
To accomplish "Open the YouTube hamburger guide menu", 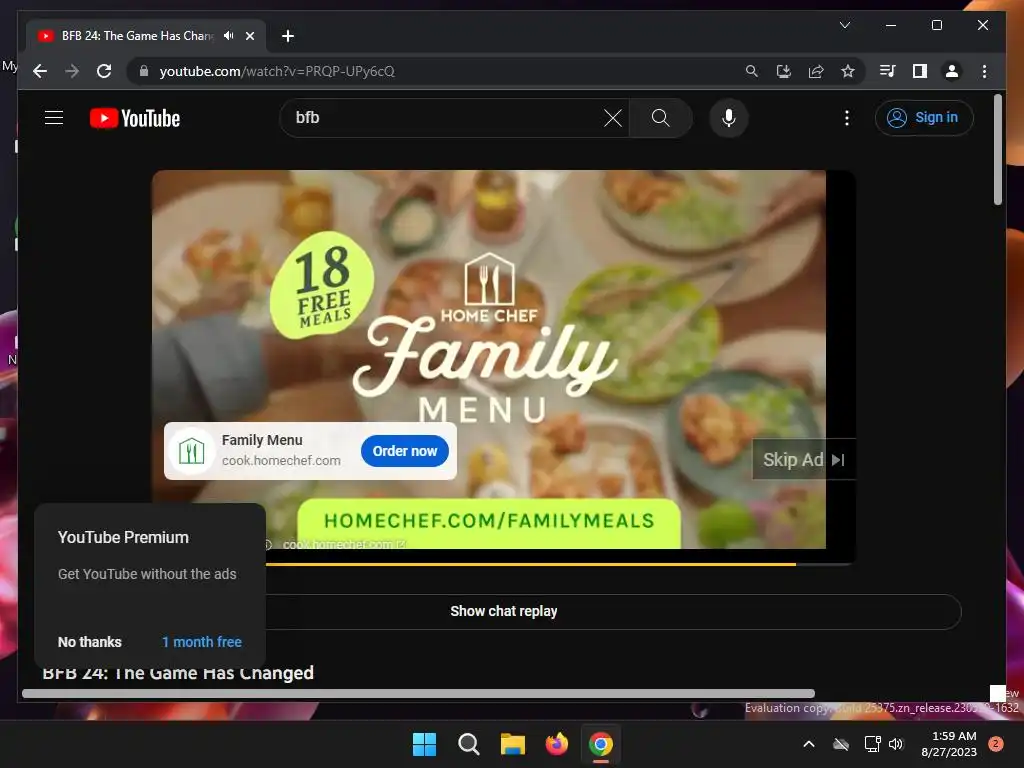I will (x=54, y=118).
